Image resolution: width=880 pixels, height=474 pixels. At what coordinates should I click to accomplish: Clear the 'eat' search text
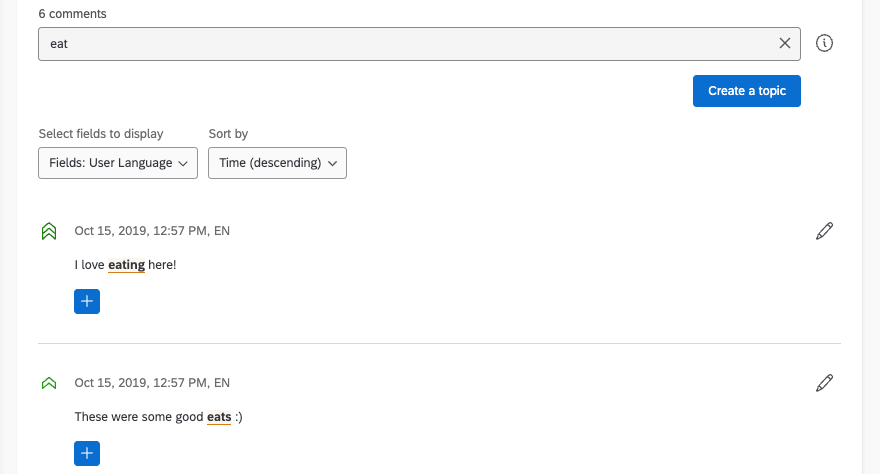tap(785, 44)
